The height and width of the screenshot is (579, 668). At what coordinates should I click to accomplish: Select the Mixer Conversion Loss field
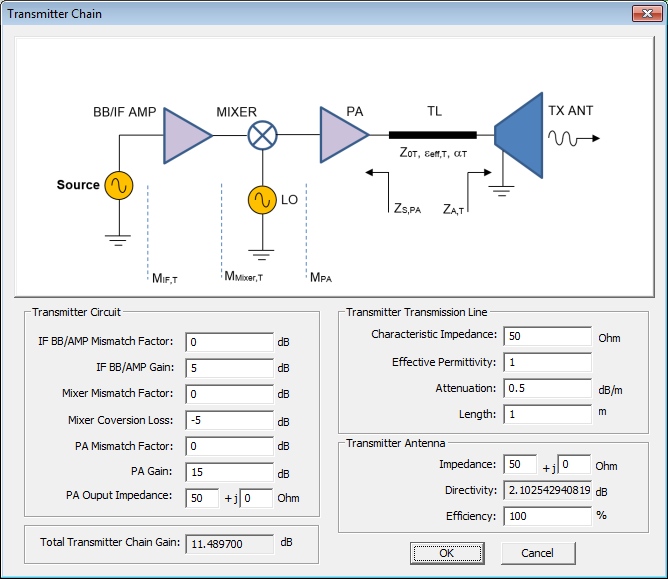[x=229, y=420]
